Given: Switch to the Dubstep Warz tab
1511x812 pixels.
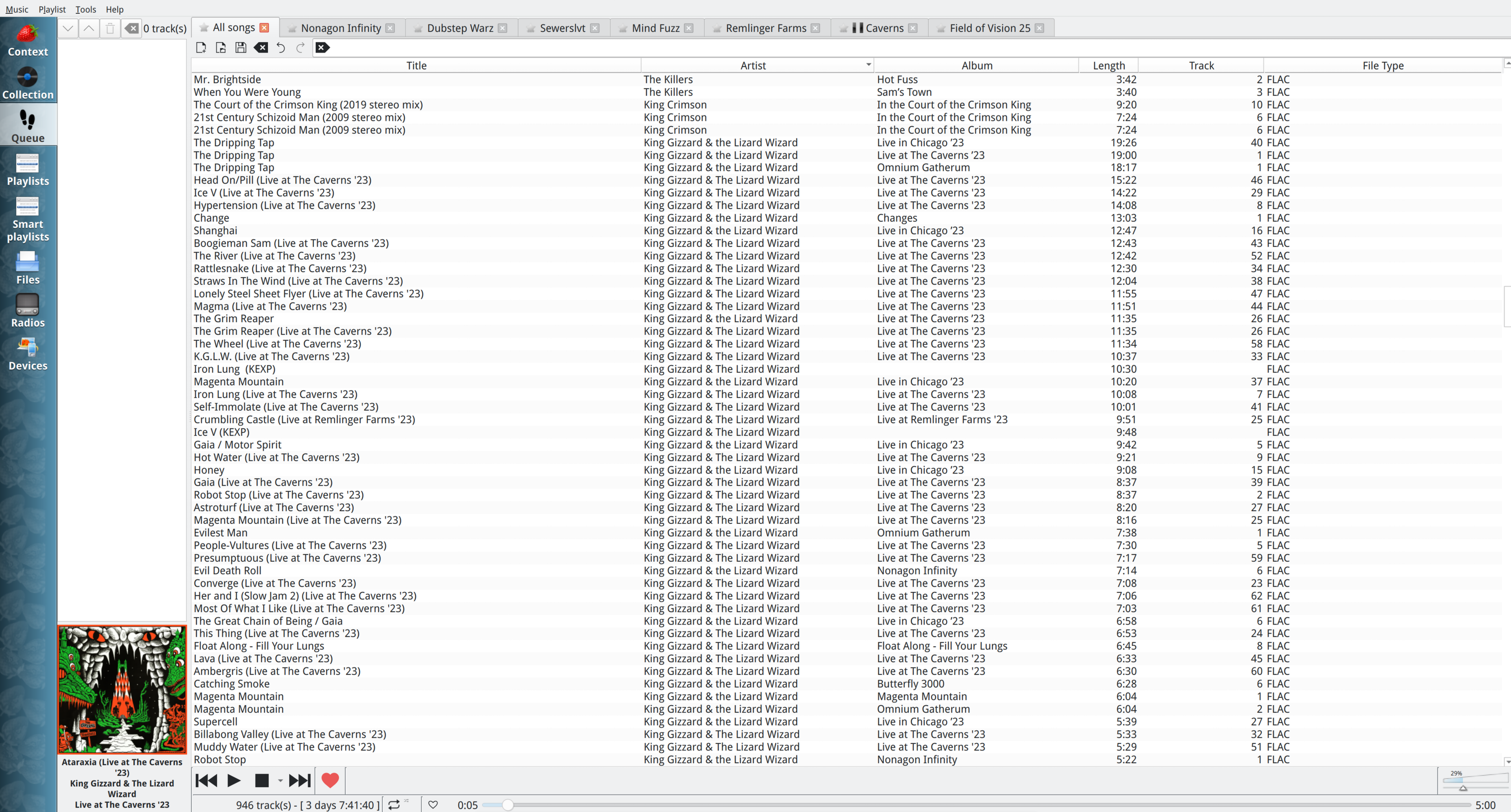Looking at the screenshot, I should pyautogui.click(x=459, y=28).
